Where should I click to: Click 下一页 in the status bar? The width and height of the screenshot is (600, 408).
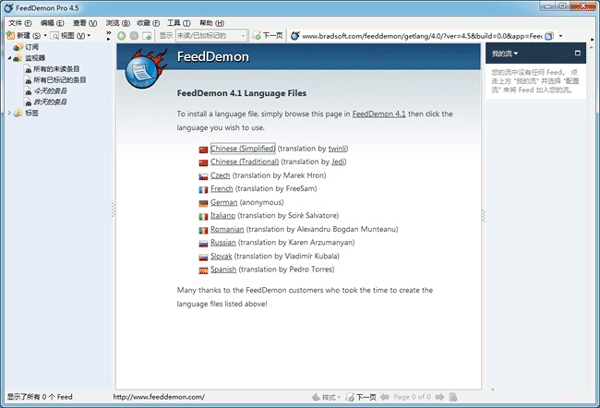(x=361, y=397)
